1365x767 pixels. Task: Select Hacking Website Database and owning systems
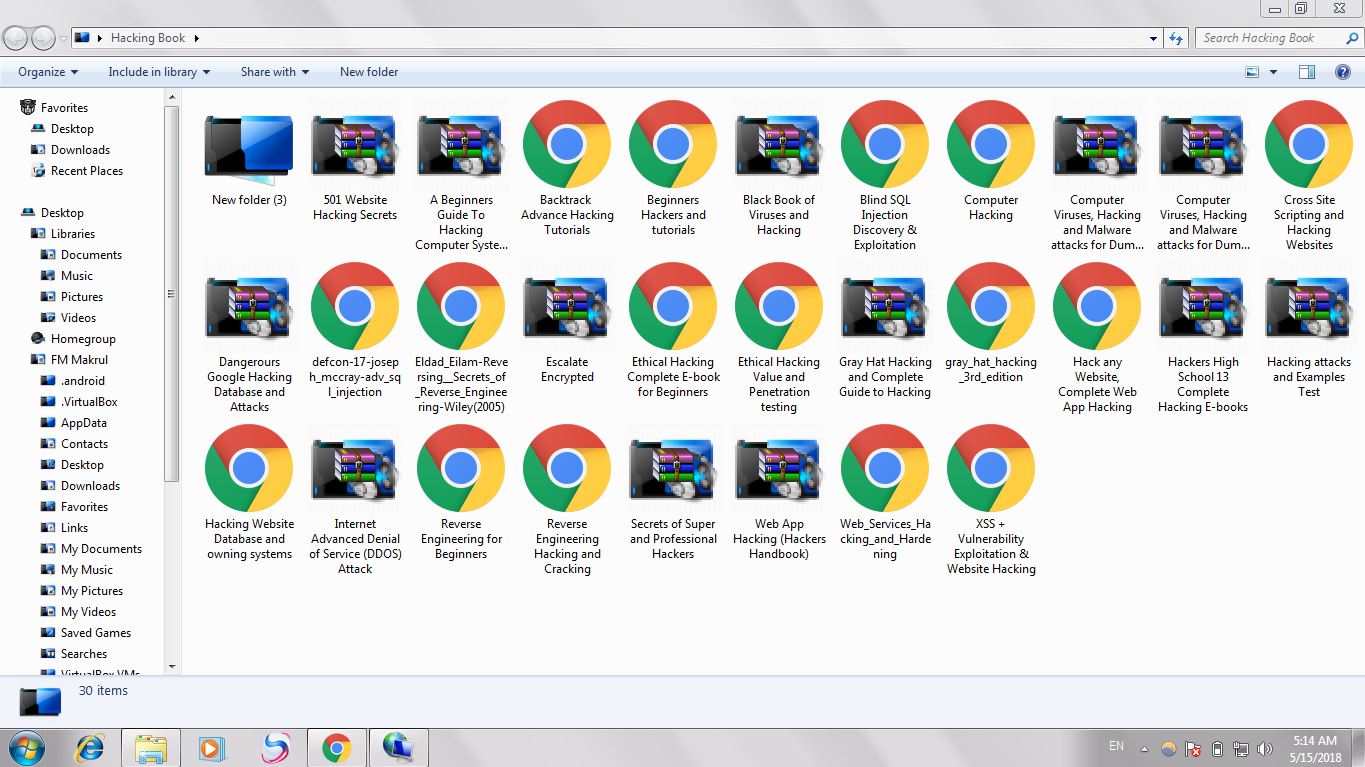pyautogui.click(x=249, y=493)
